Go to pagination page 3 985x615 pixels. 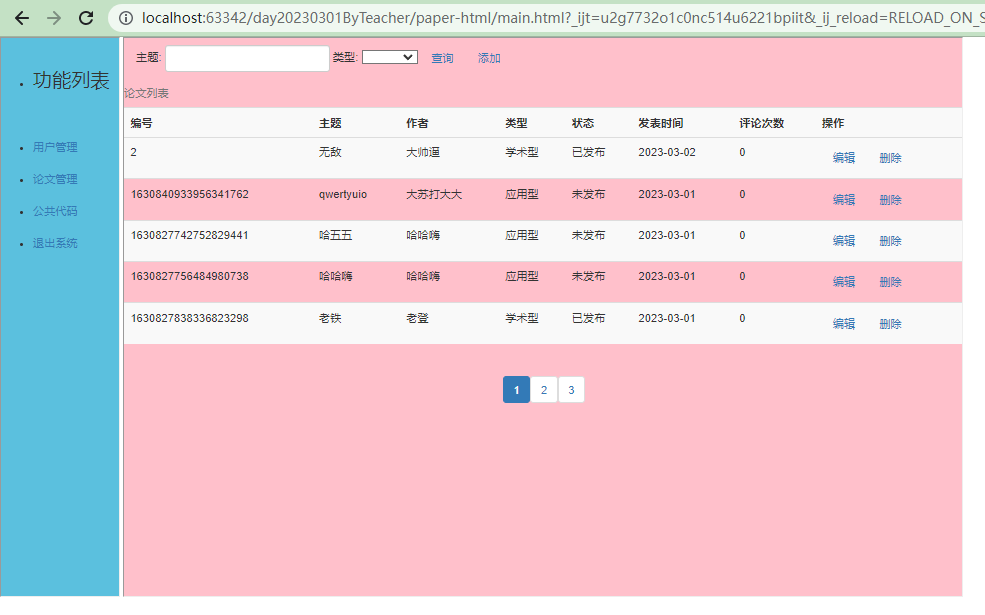click(571, 390)
